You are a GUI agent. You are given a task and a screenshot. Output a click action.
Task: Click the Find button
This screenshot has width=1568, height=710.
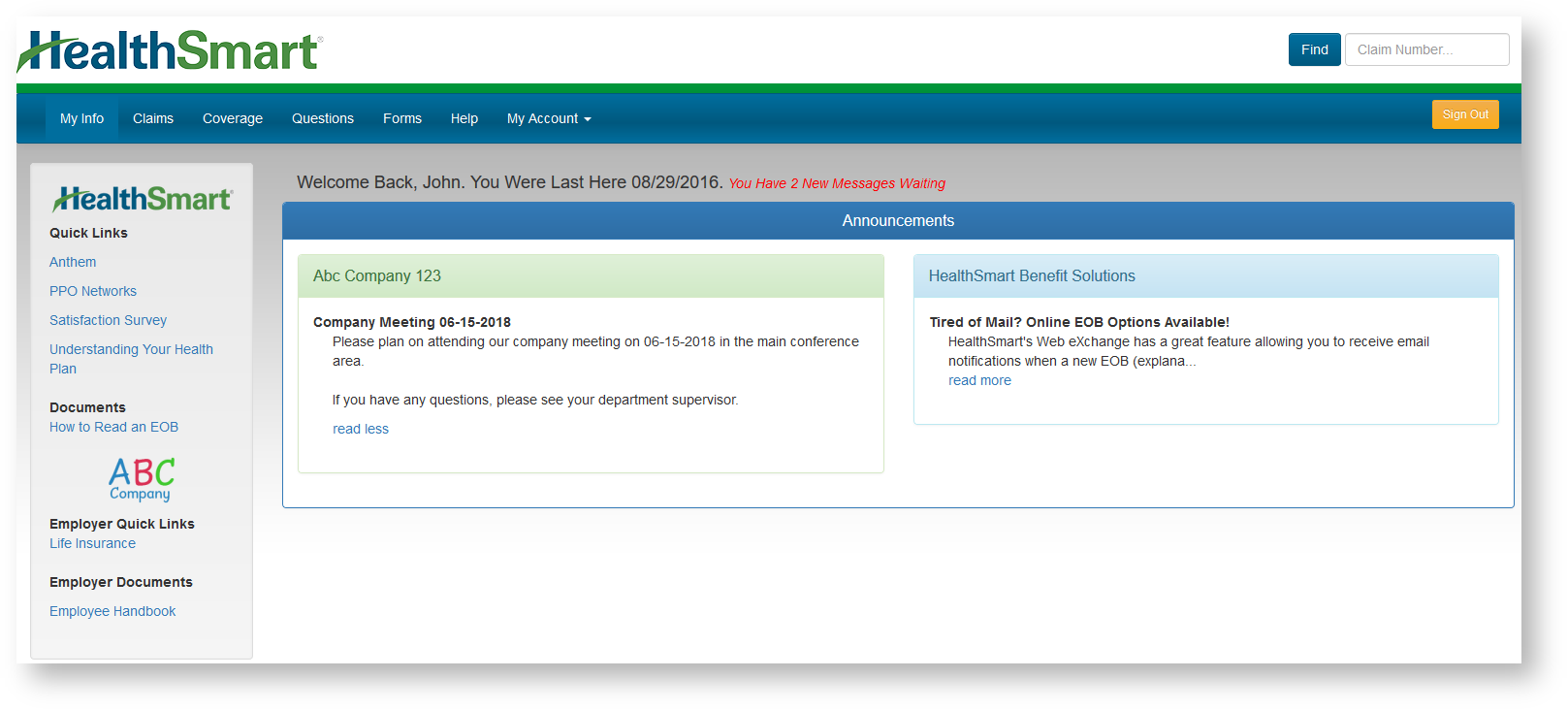1315,49
